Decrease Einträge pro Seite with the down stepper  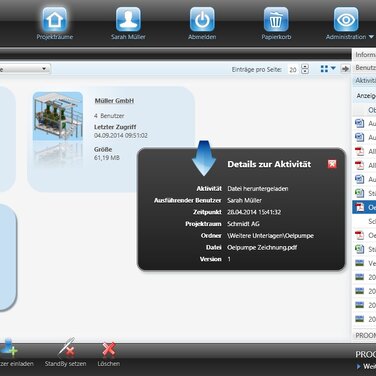305,72
